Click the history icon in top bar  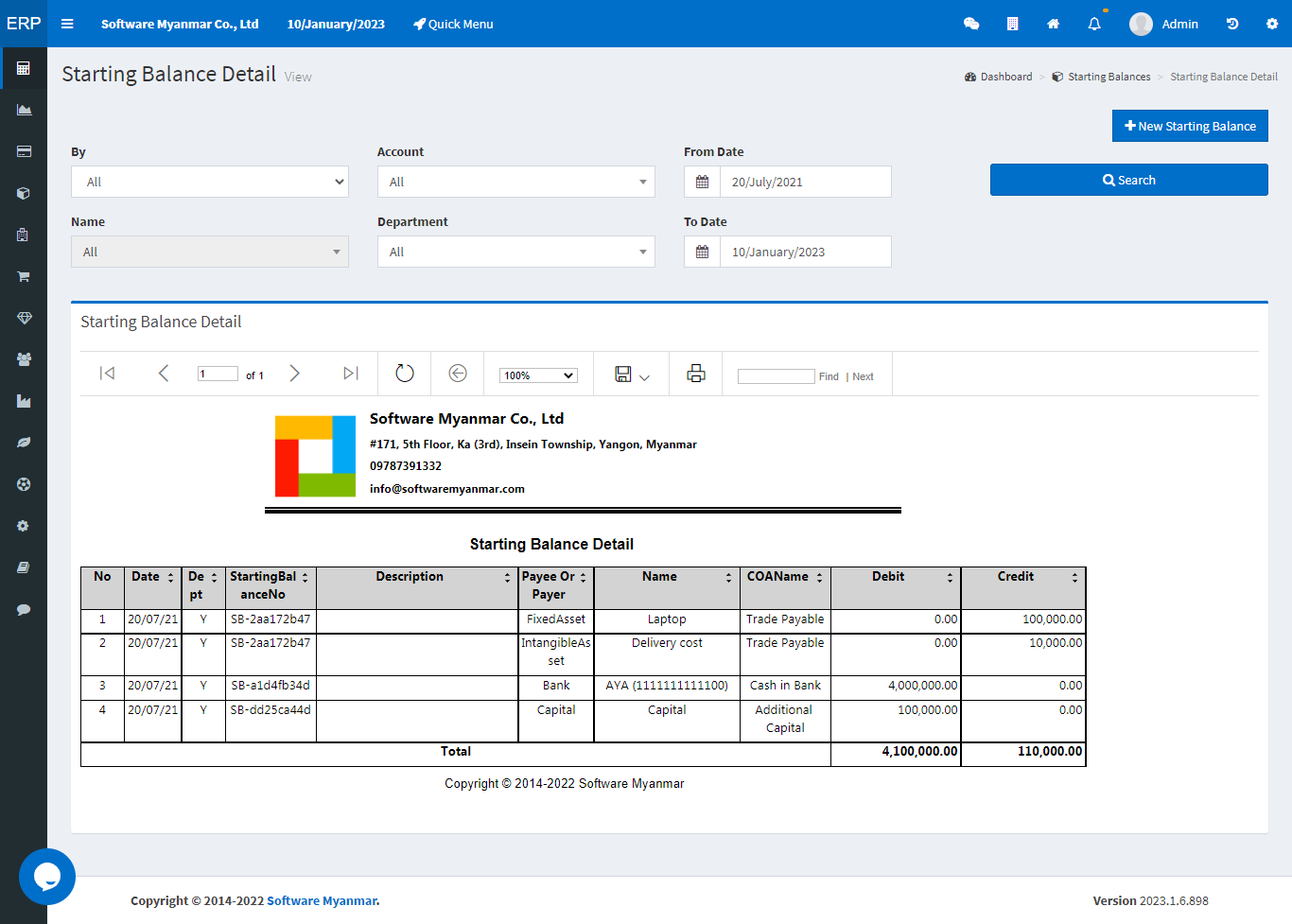1232,24
